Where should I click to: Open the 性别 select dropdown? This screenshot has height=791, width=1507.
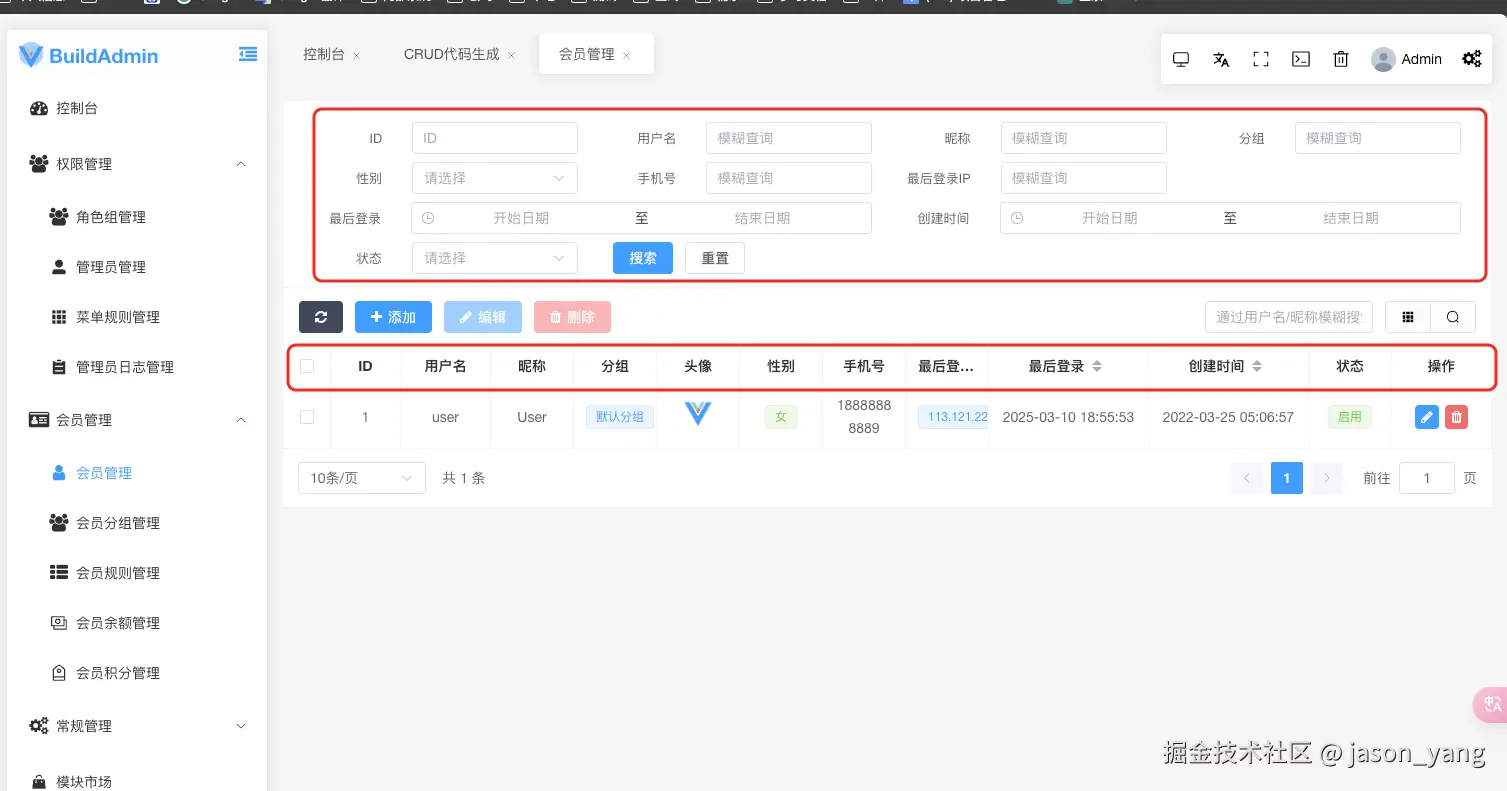[495, 178]
